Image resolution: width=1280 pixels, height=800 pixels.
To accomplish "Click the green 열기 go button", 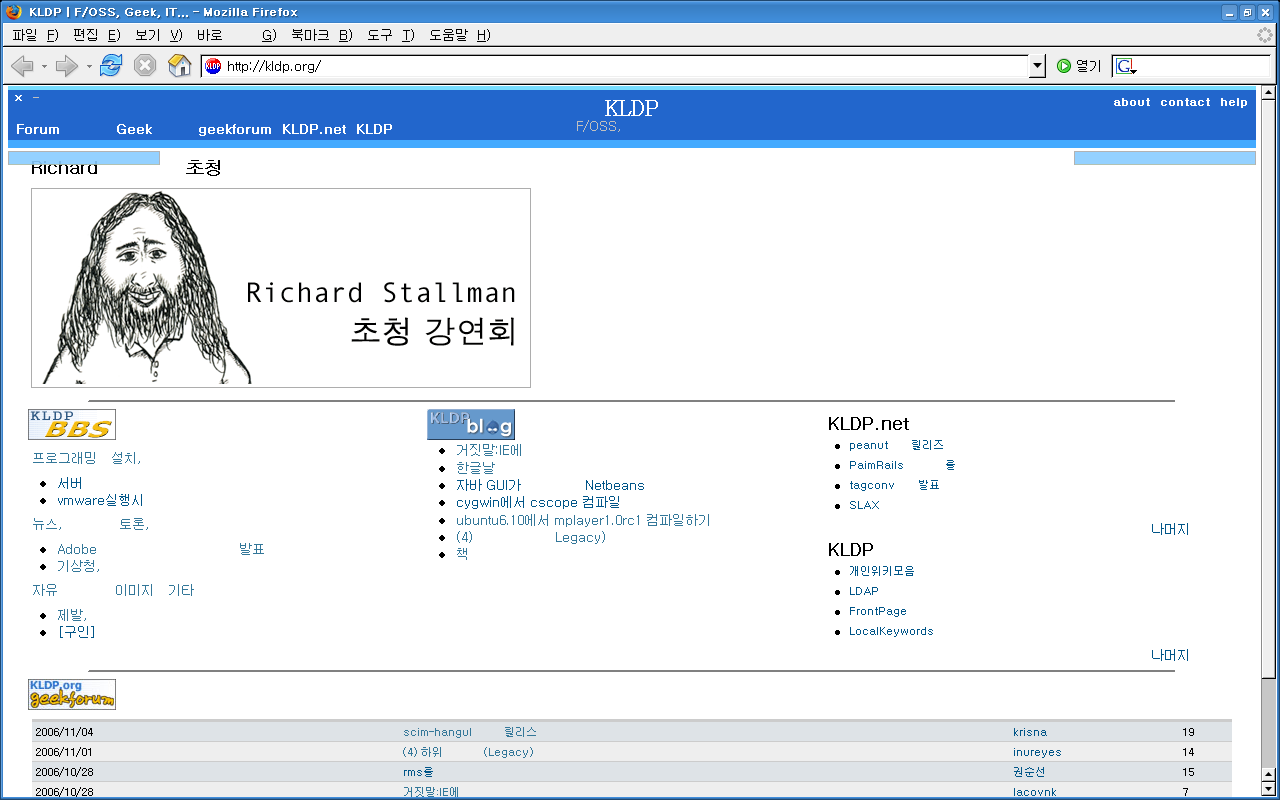I will click(x=1079, y=66).
